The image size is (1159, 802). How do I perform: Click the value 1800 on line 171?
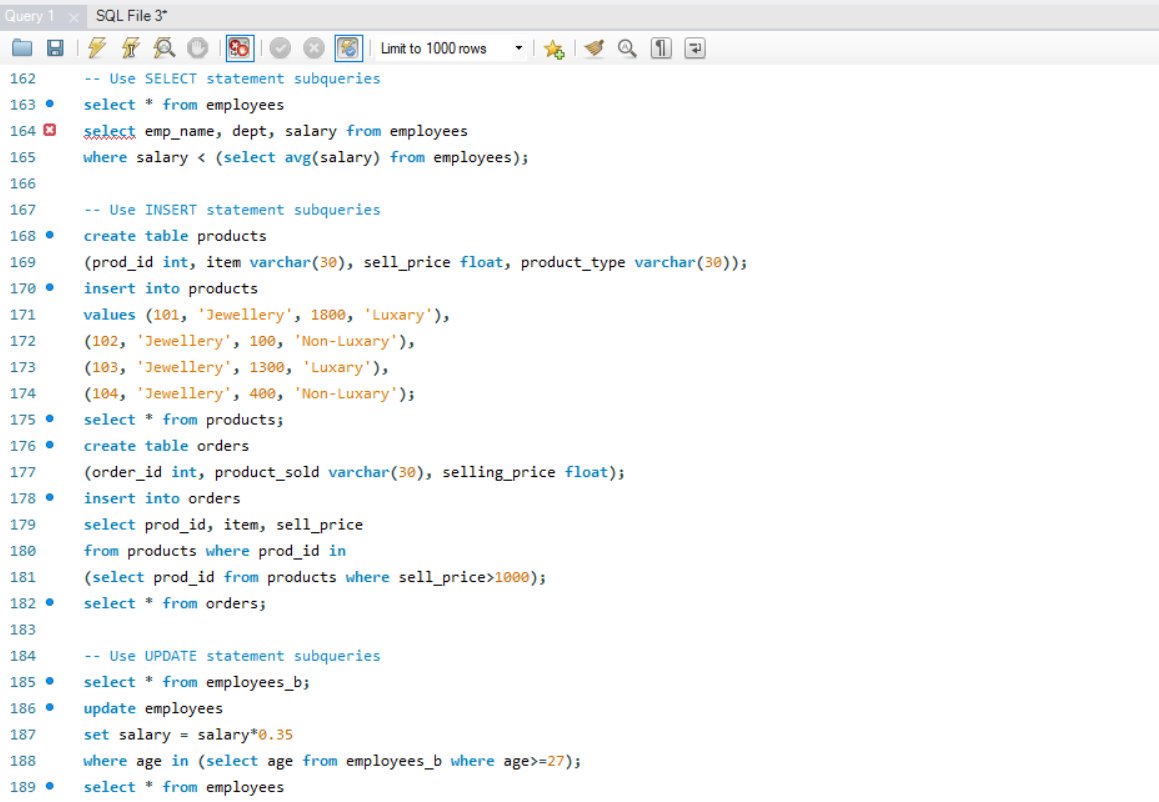(x=327, y=315)
